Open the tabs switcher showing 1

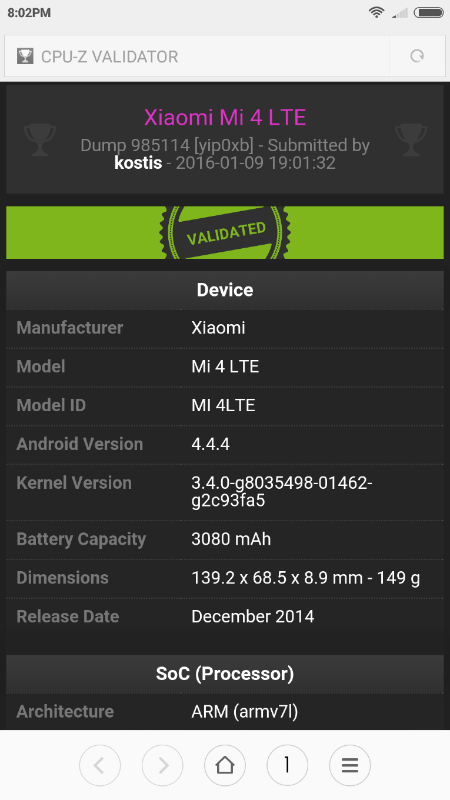287,765
